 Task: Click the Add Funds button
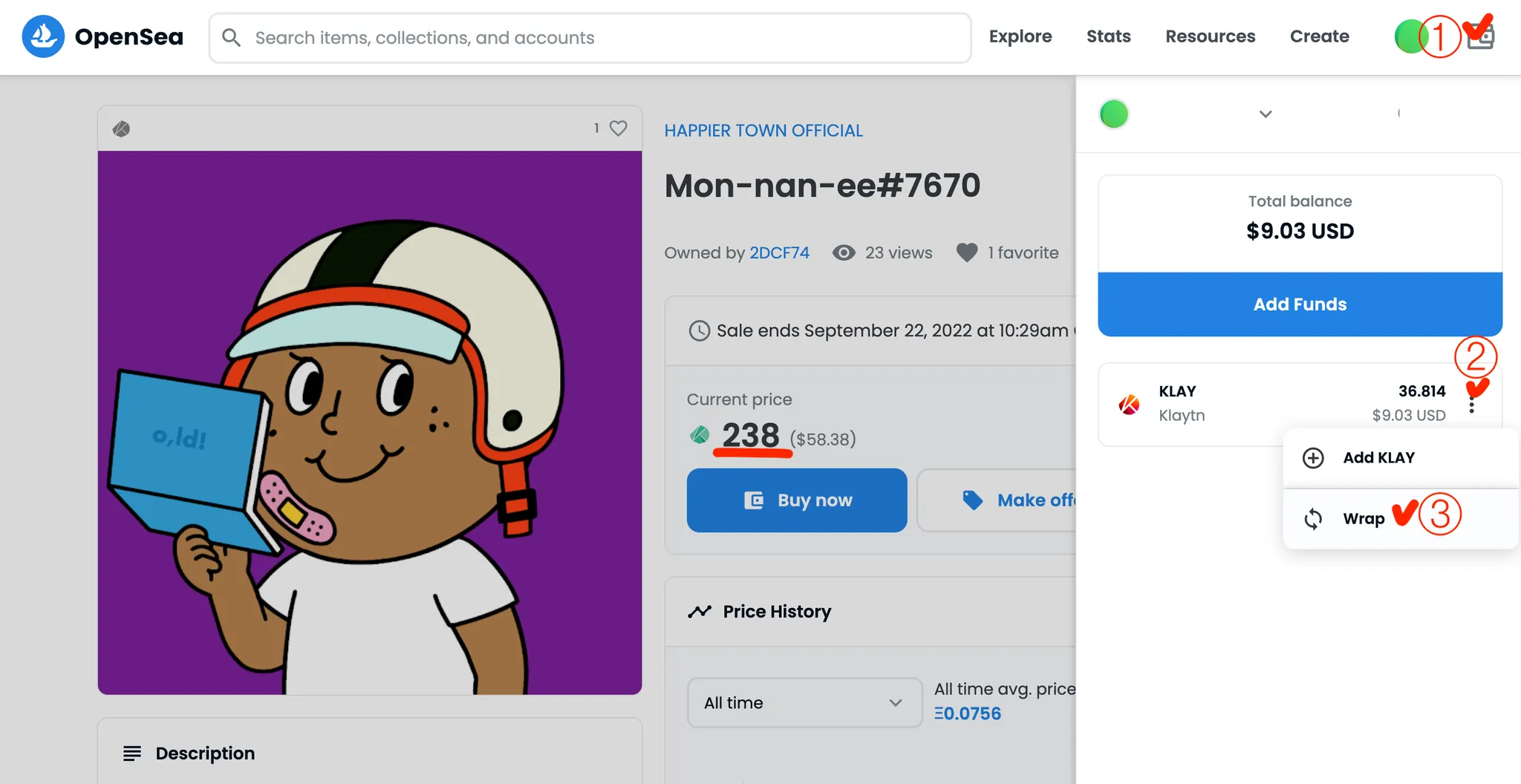(1300, 304)
